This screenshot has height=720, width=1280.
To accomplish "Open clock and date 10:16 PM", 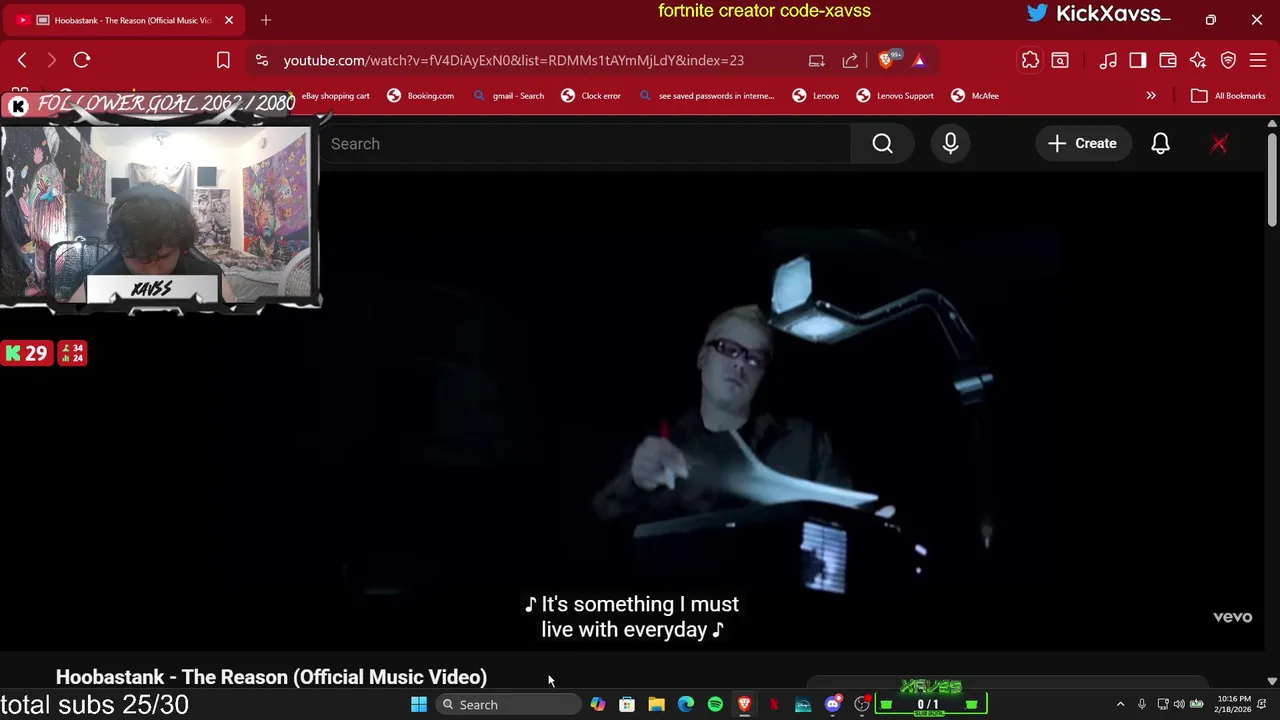I will 1233,705.
